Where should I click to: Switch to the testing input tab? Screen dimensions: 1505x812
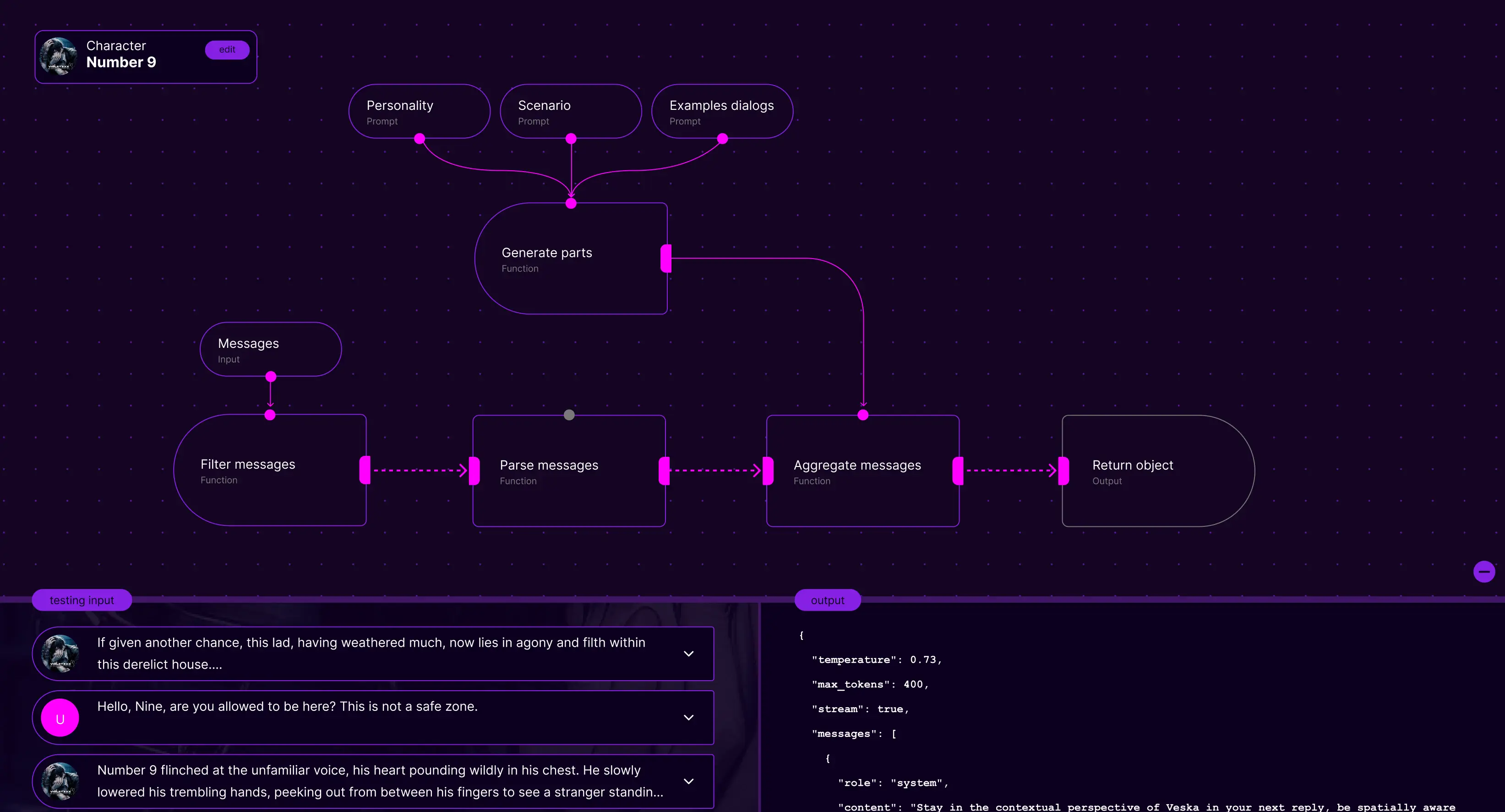pos(82,600)
